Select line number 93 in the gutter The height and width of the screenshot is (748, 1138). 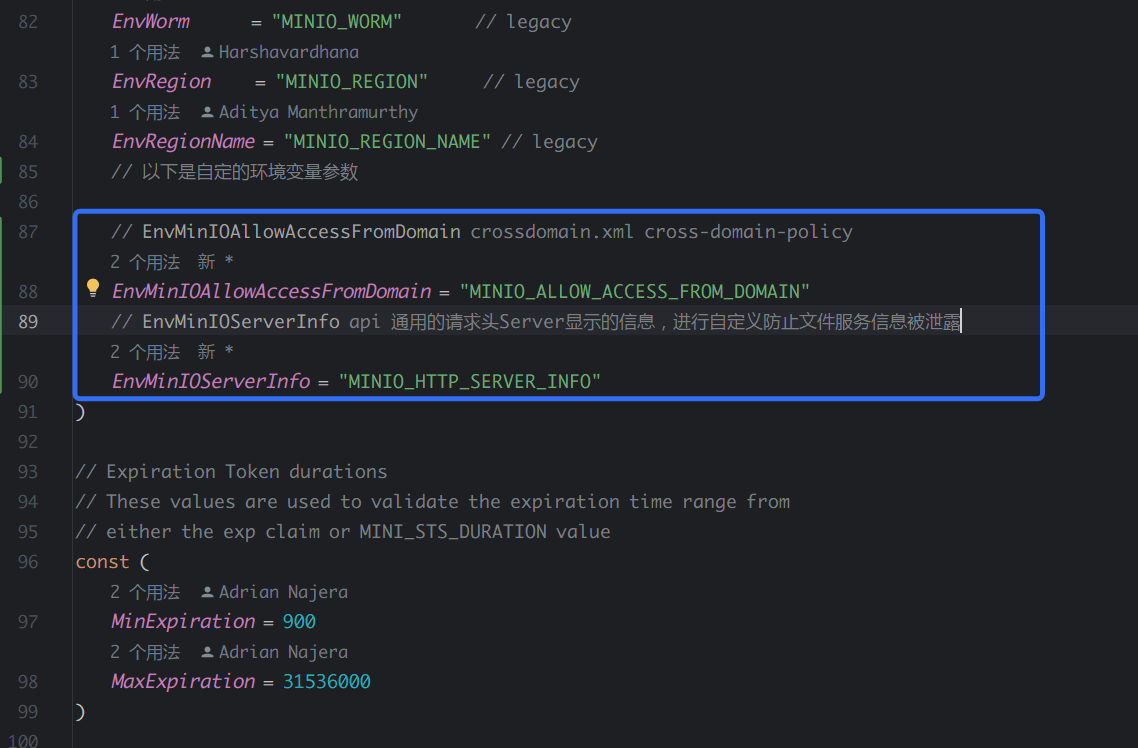click(x=28, y=472)
